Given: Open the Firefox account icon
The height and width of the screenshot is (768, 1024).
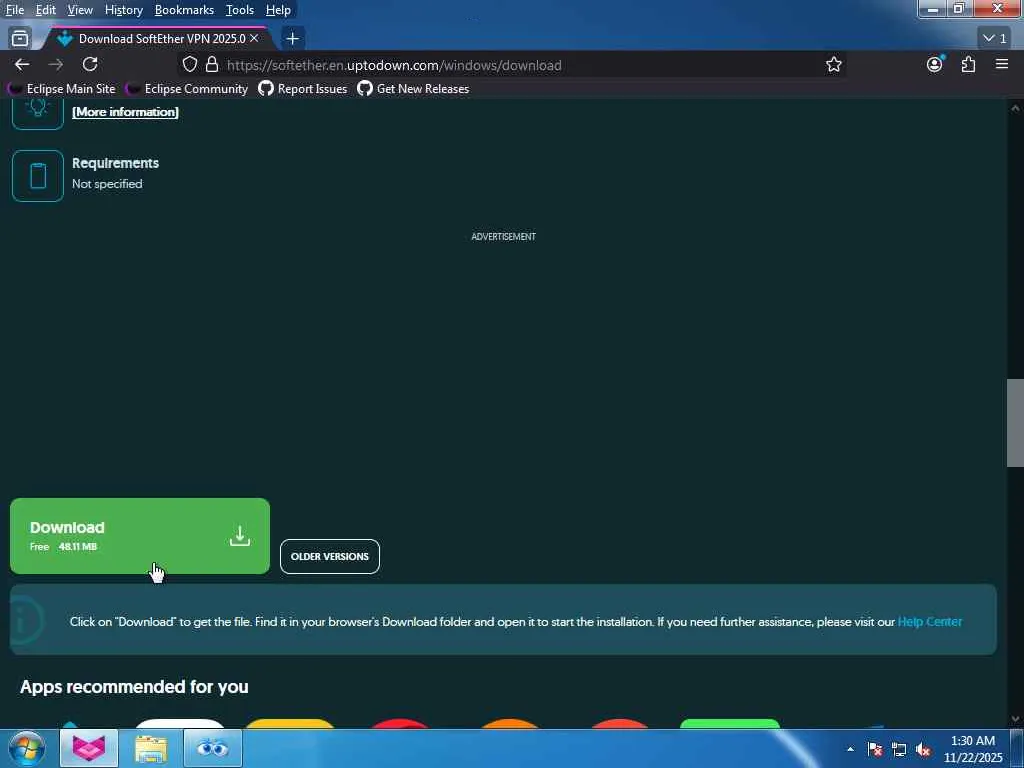Looking at the screenshot, I should tap(935, 64).
